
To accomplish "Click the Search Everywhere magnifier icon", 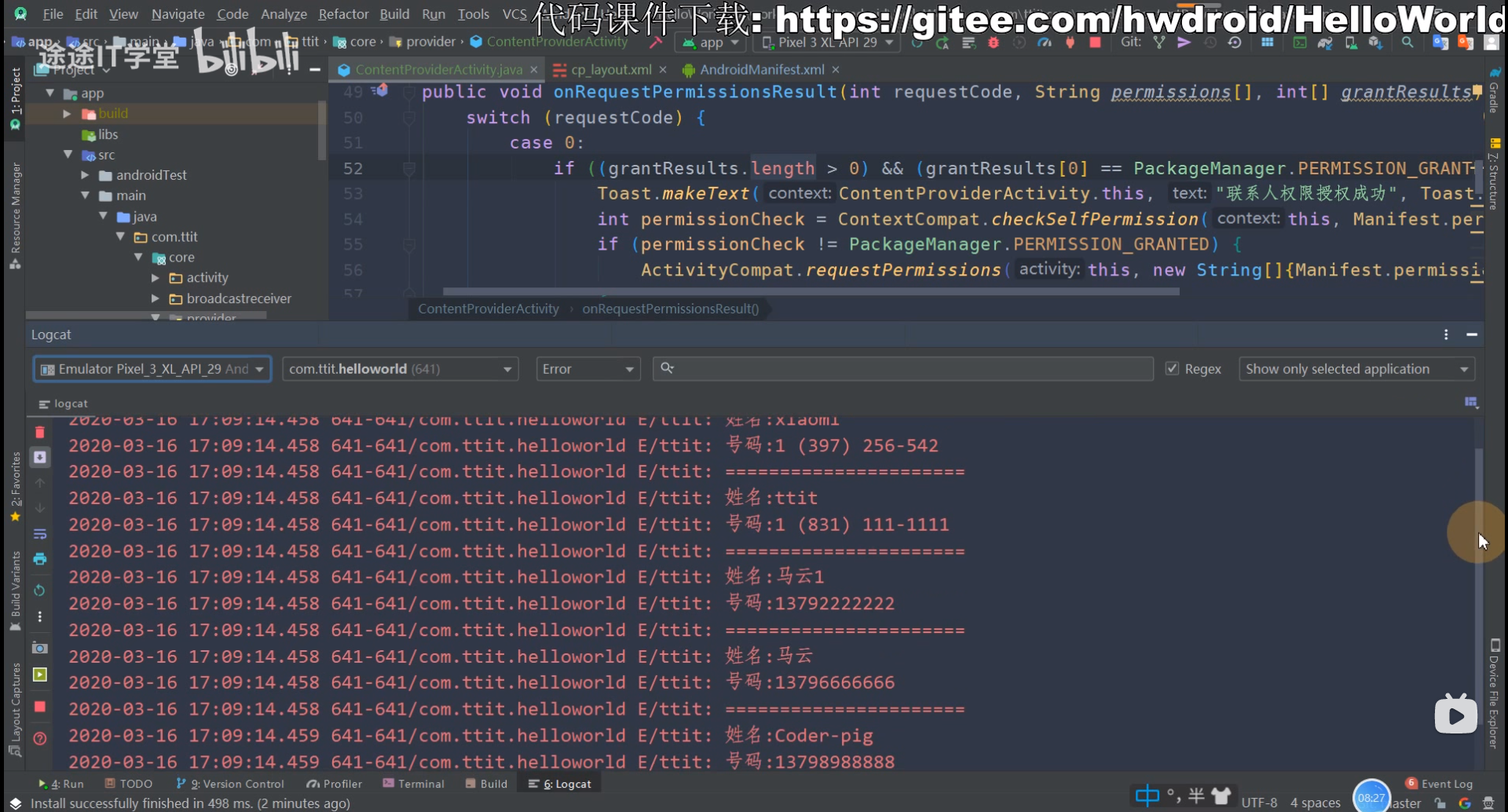I will point(1407,42).
